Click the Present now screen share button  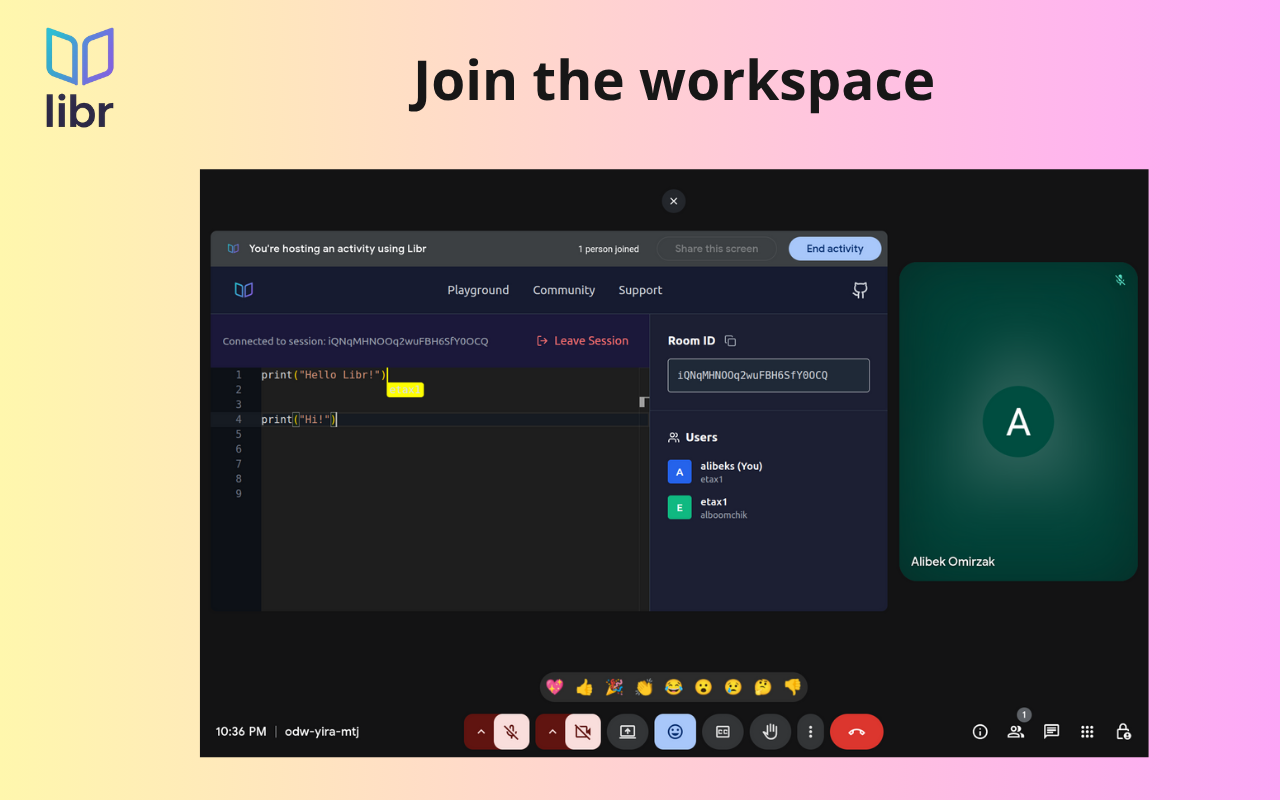point(628,732)
